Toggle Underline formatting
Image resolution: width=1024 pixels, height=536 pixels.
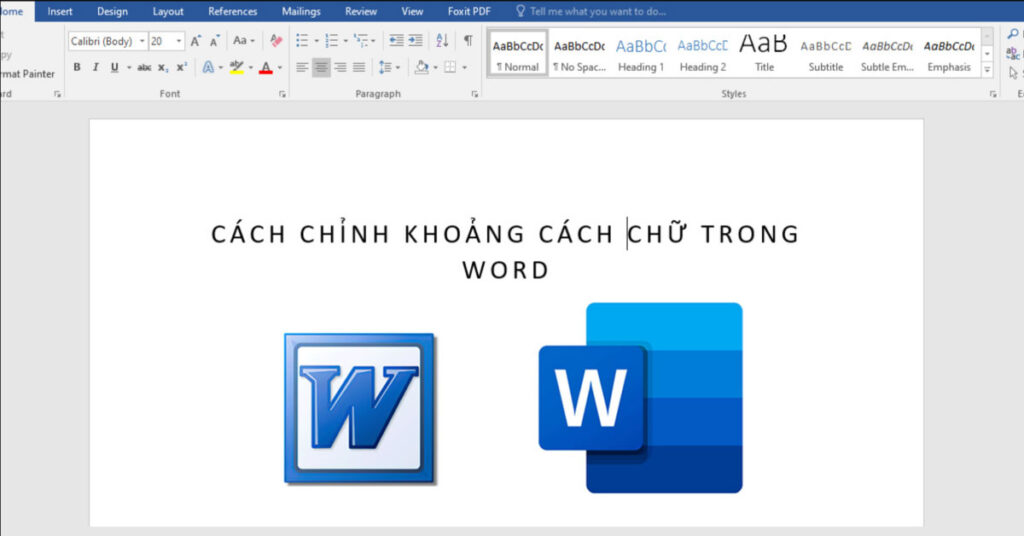114,67
